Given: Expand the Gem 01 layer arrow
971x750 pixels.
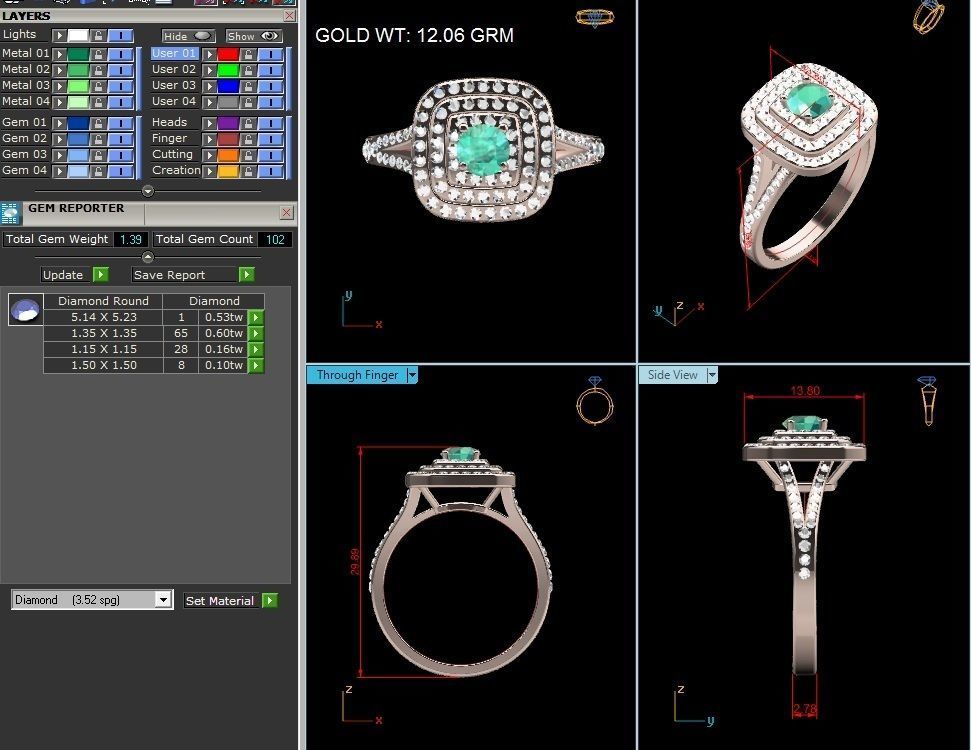Looking at the screenshot, I should tap(60, 123).
